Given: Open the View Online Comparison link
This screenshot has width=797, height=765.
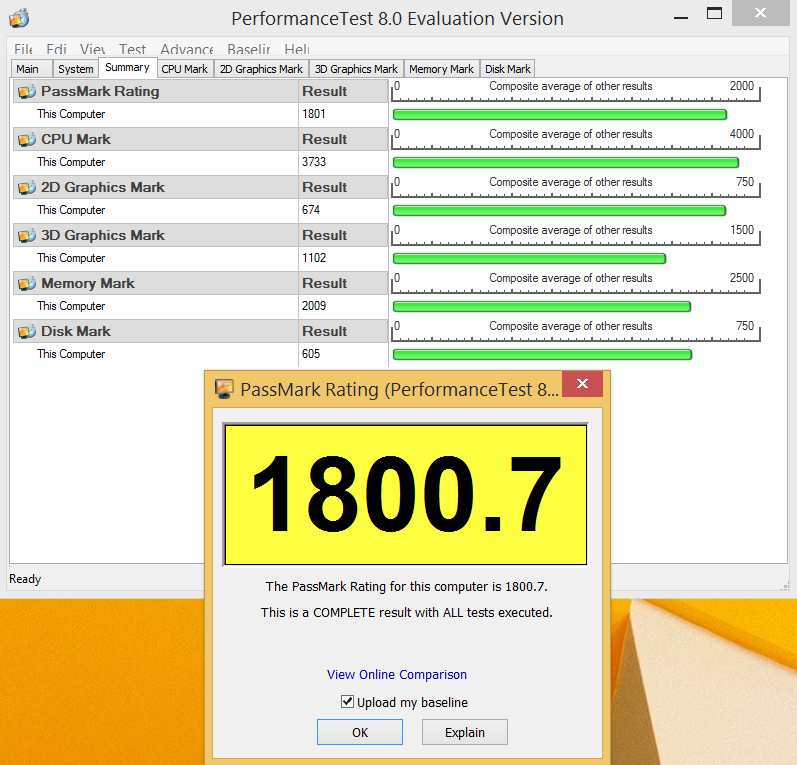Looking at the screenshot, I should click(396, 675).
